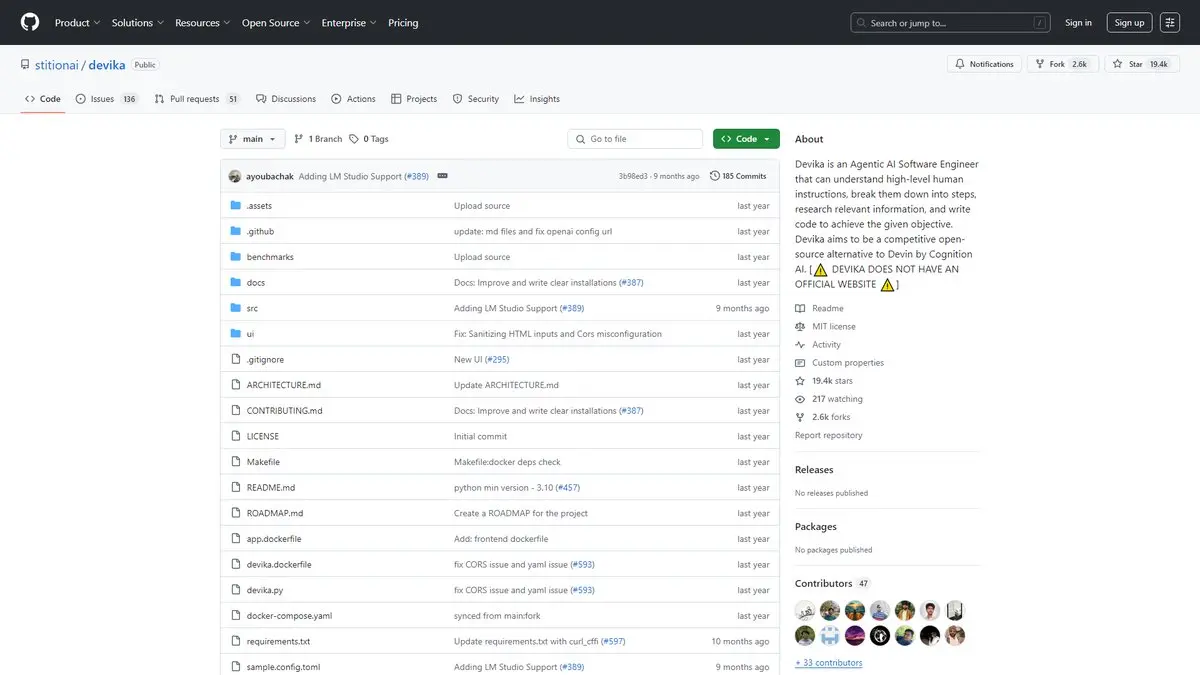
Task: Expand the Open Source menu
Action: 276,22
